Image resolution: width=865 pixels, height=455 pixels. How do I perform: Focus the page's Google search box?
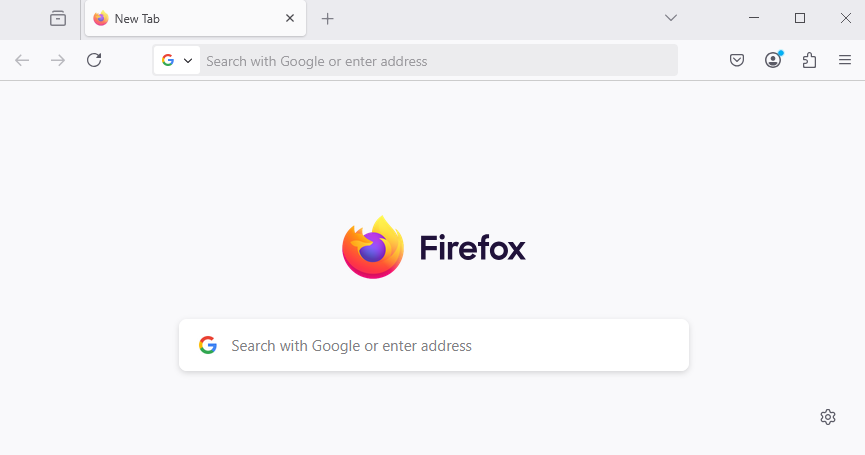(x=434, y=345)
